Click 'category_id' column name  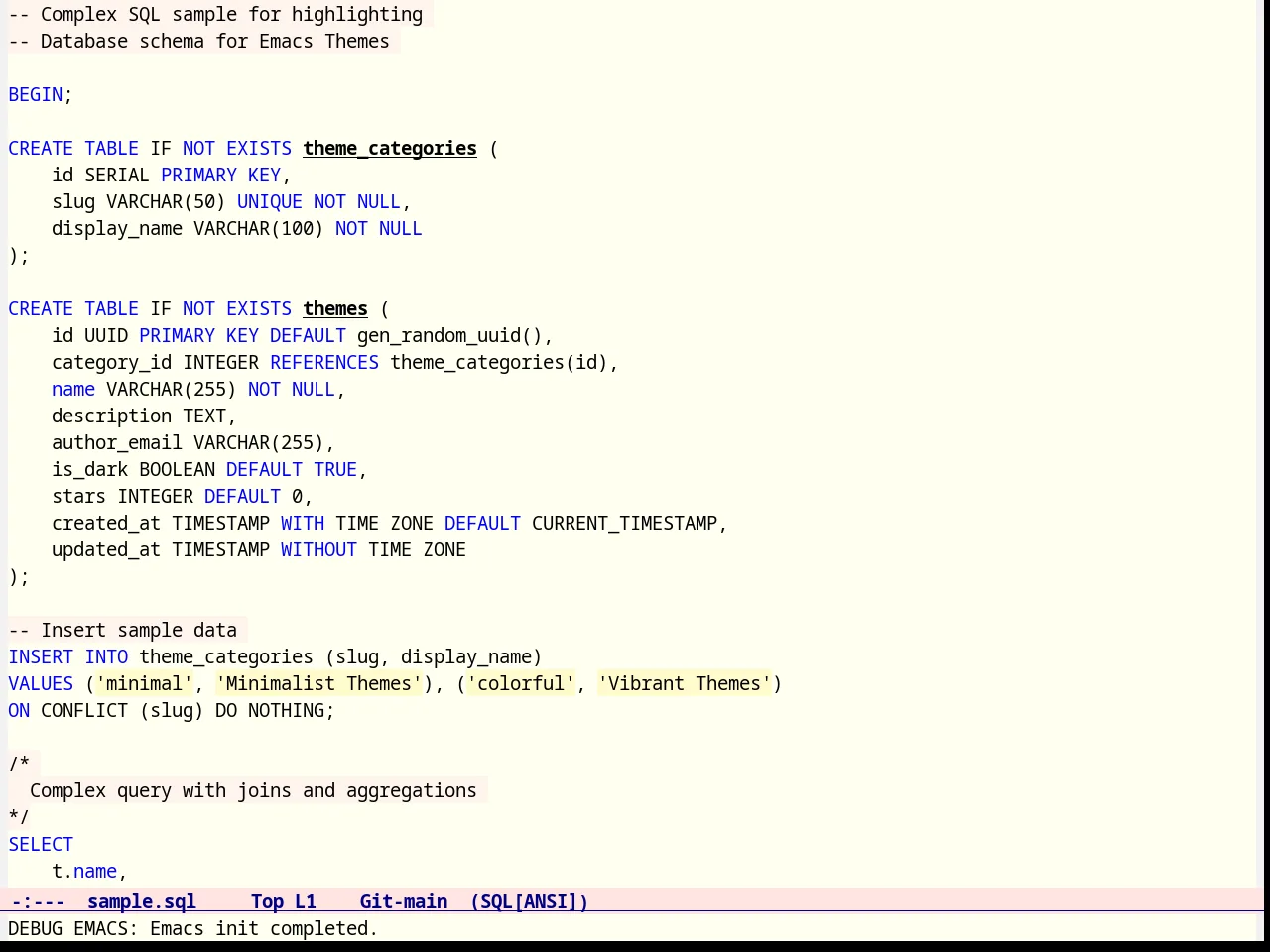click(112, 362)
